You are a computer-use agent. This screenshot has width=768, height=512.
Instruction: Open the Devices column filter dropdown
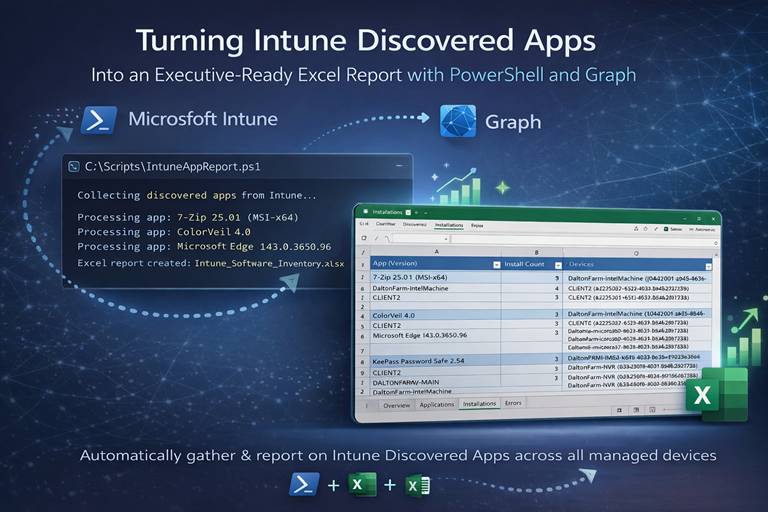pos(709,266)
